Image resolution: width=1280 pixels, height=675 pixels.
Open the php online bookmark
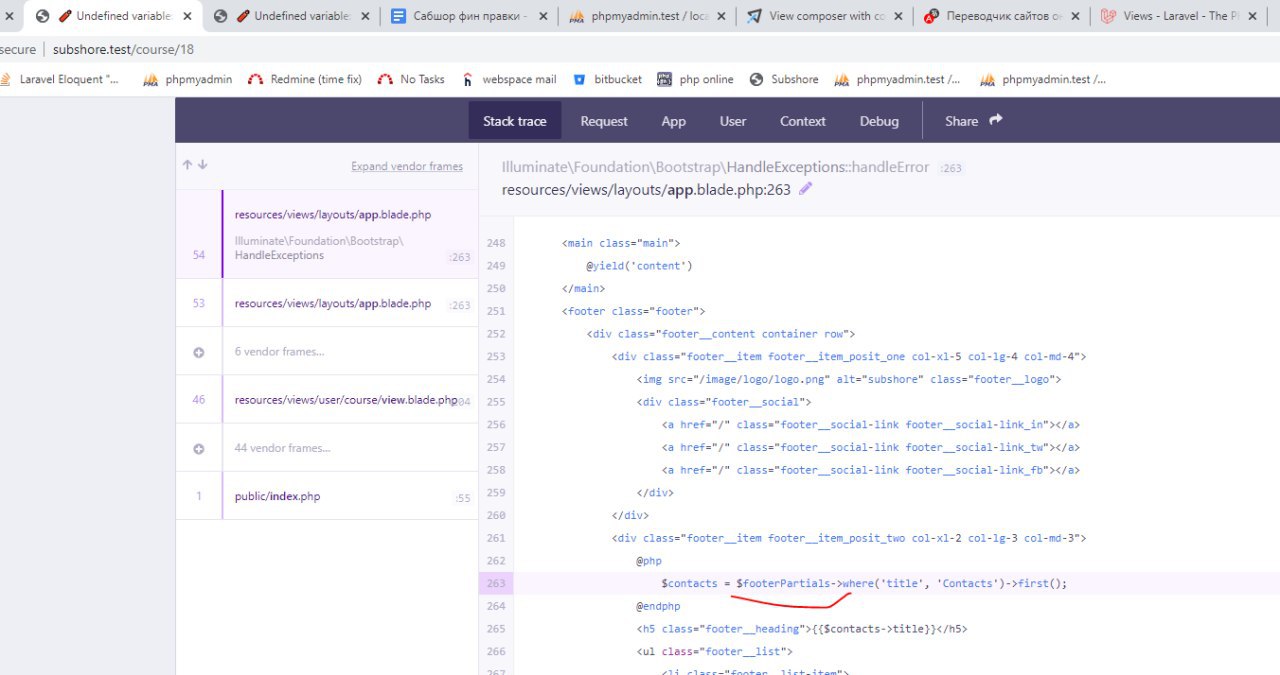[695, 79]
